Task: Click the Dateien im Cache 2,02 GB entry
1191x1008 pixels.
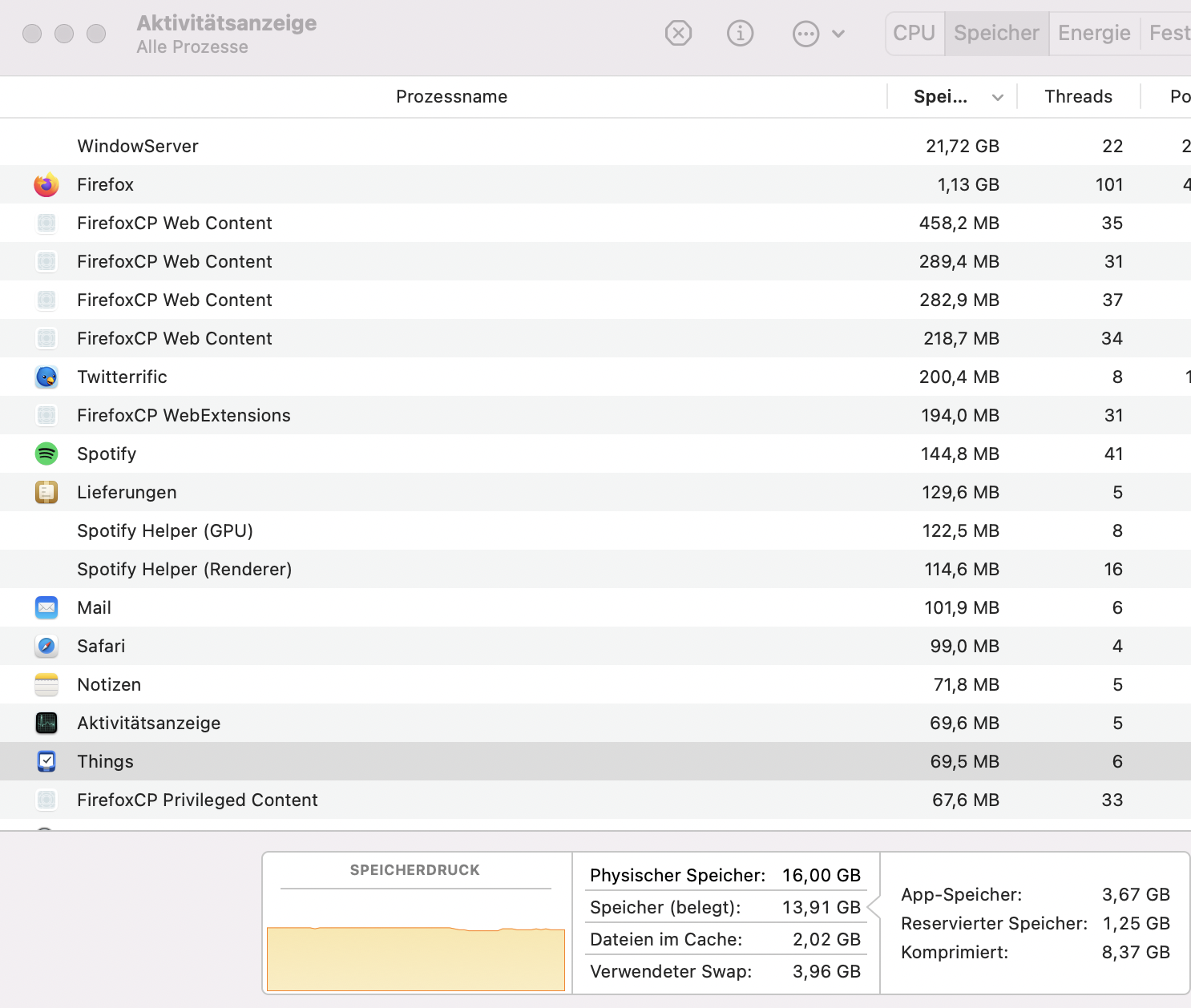Action: click(x=725, y=939)
